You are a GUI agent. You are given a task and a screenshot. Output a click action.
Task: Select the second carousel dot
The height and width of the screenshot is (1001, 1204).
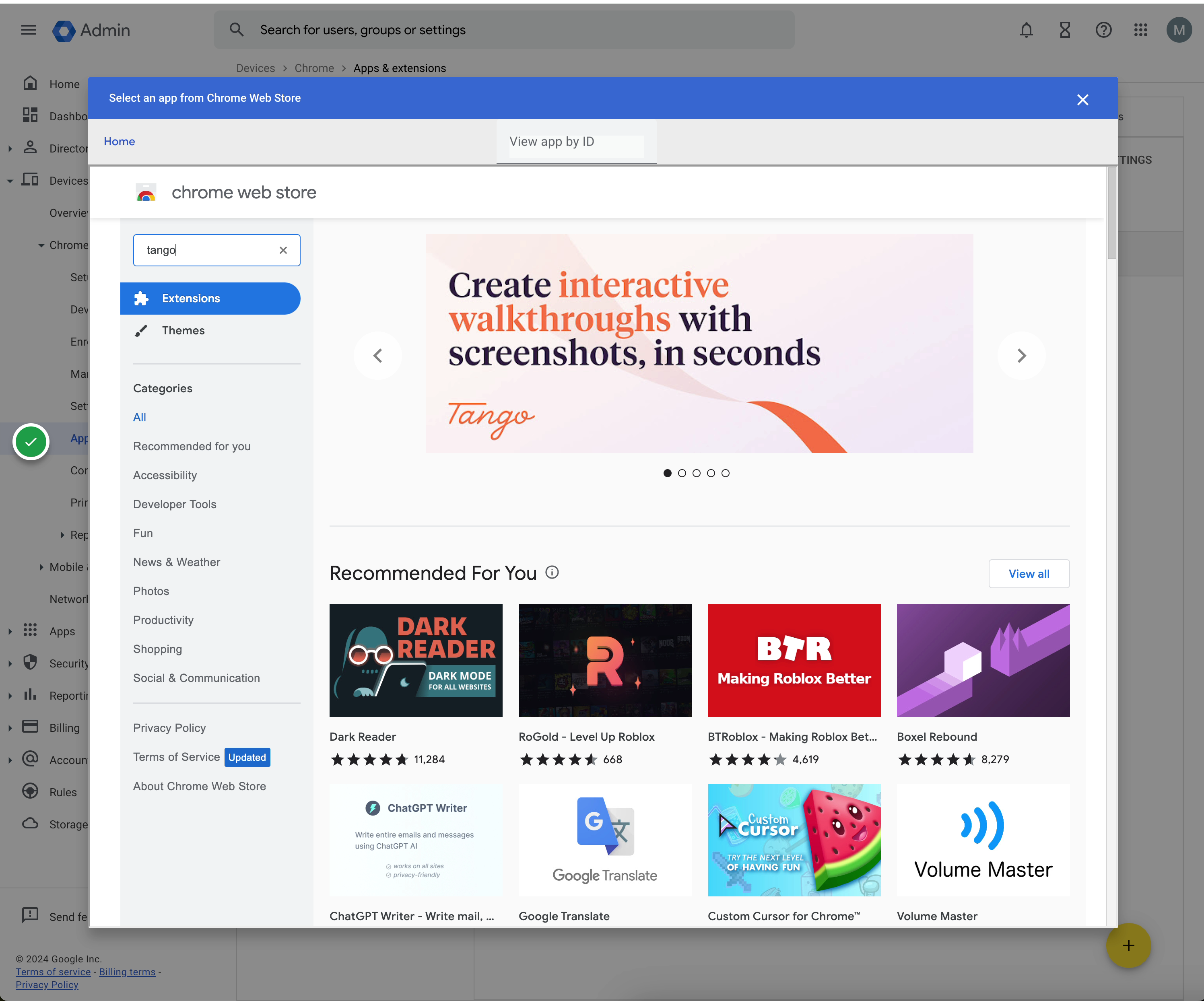682,473
